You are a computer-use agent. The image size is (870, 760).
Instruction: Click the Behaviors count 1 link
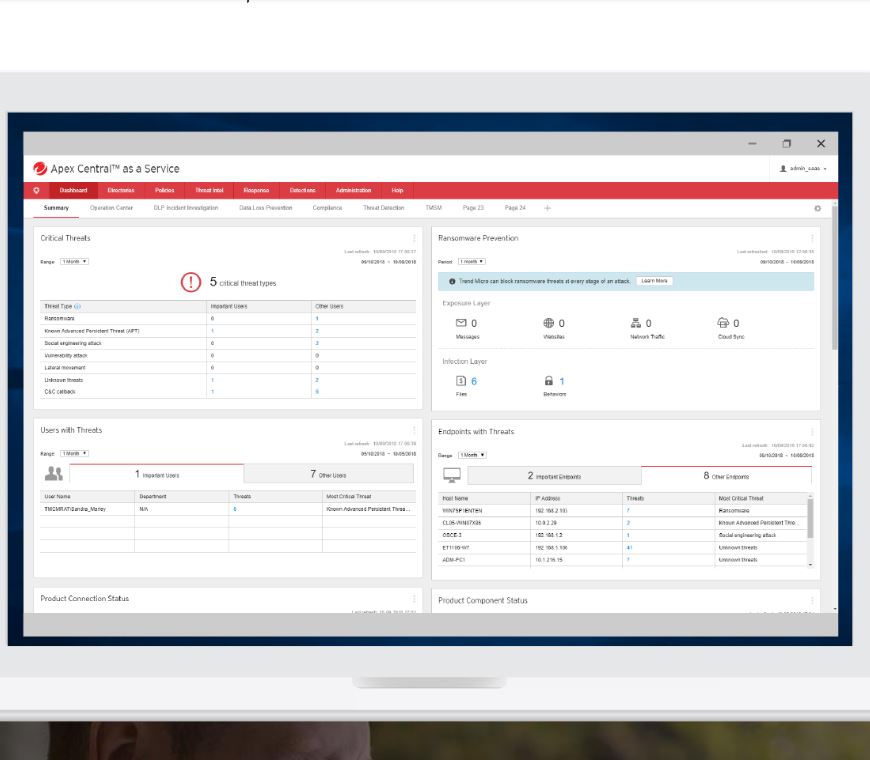[562, 381]
